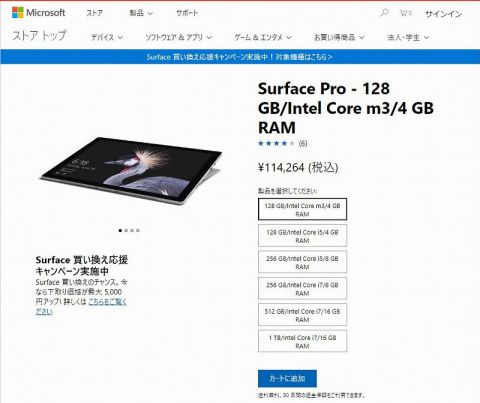The height and width of the screenshot is (403, 480).
Task: Select 256 GB/Intel Core i7/8 GB RAM option
Action: (x=302, y=288)
